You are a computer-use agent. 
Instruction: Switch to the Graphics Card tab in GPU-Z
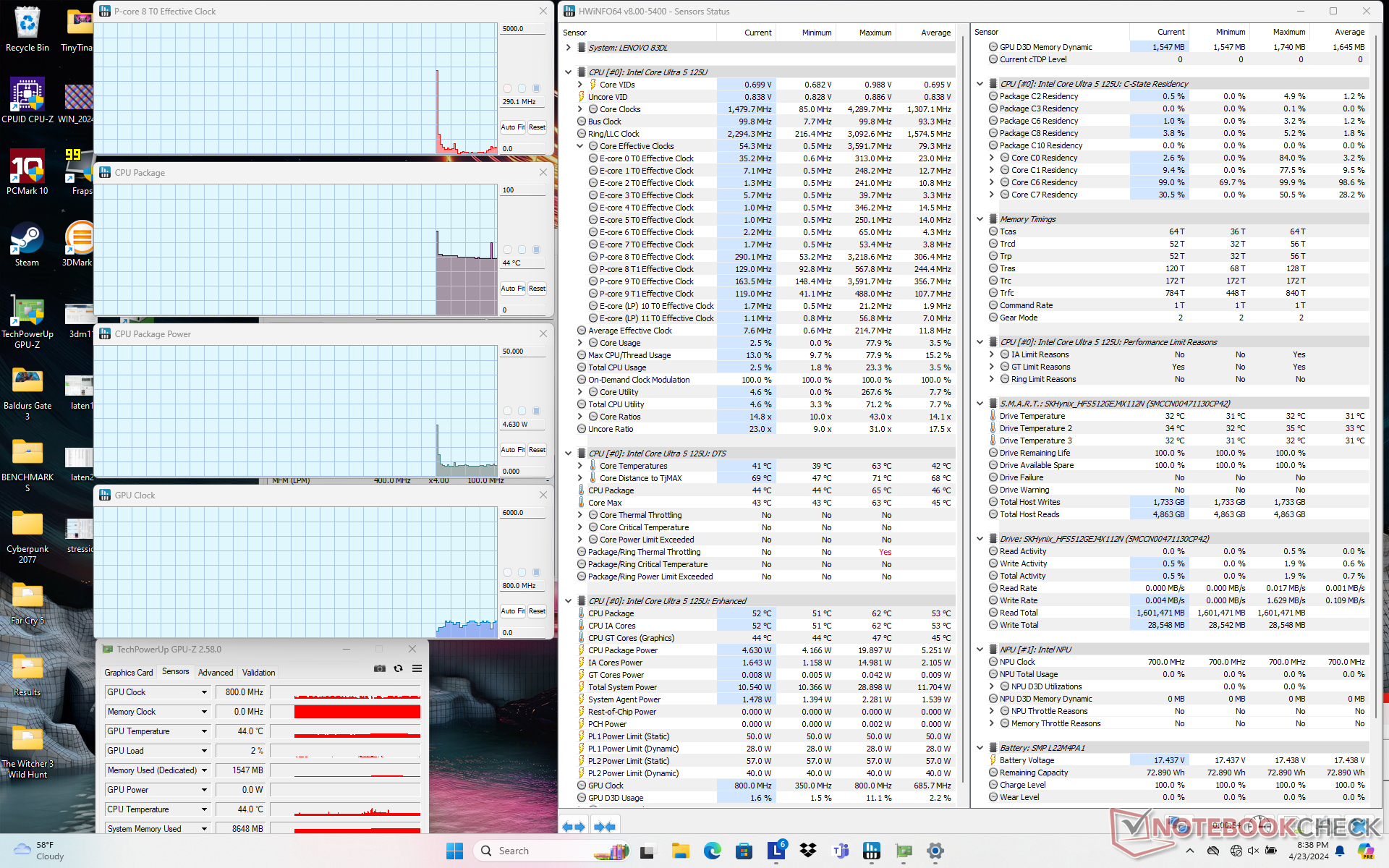click(129, 673)
